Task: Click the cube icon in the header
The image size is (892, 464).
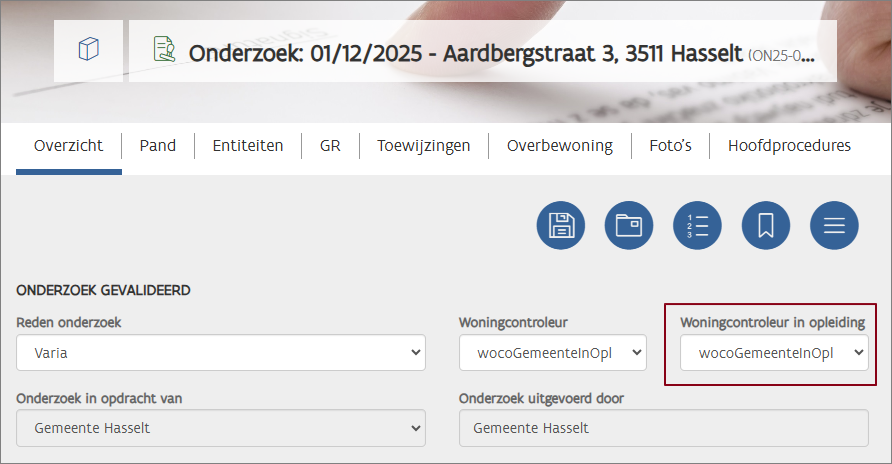Action: pyautogui.click(x=88, y=50)
